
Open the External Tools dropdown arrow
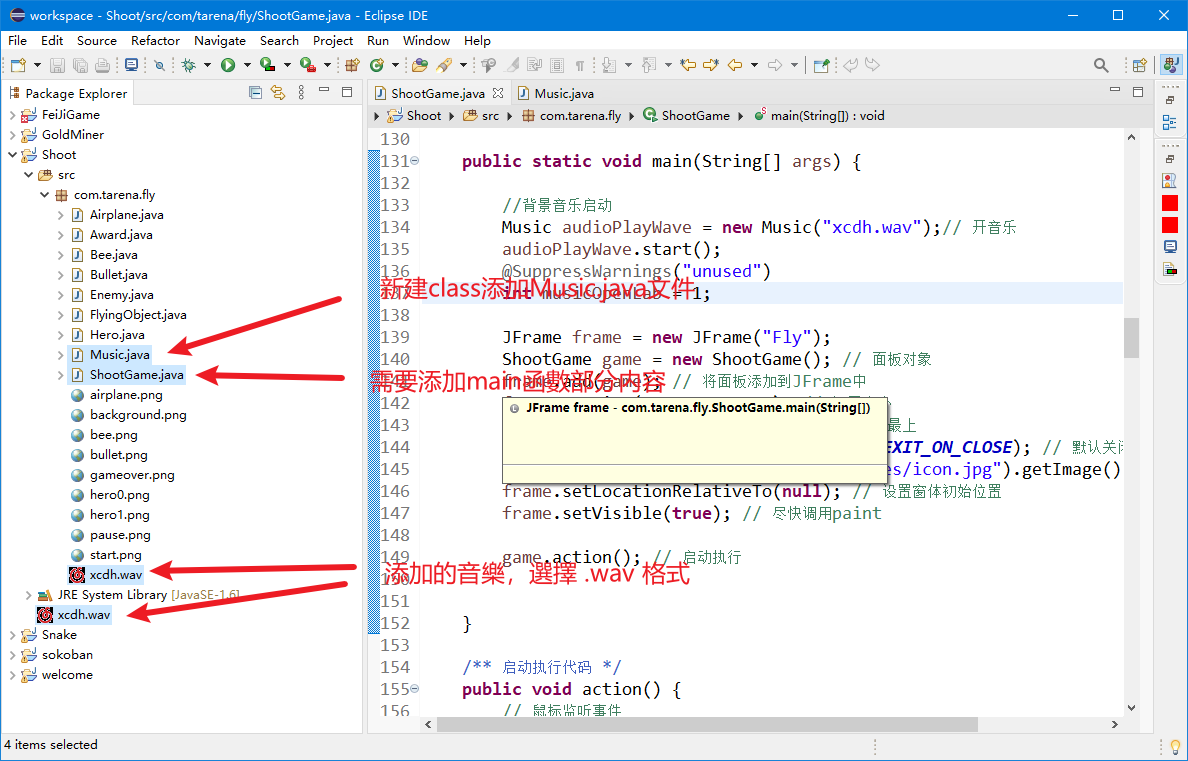pos(327,65)
